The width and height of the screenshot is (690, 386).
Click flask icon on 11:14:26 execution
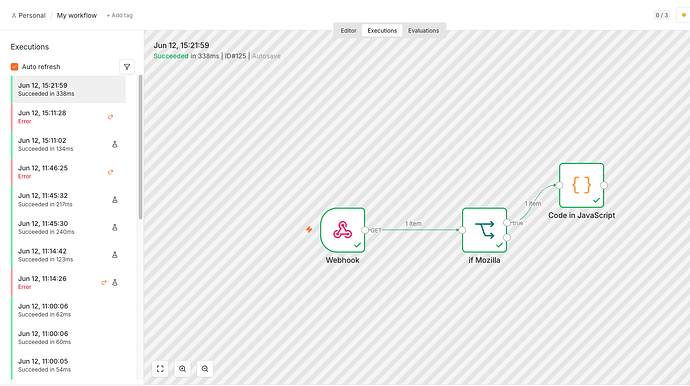point(115,283)
